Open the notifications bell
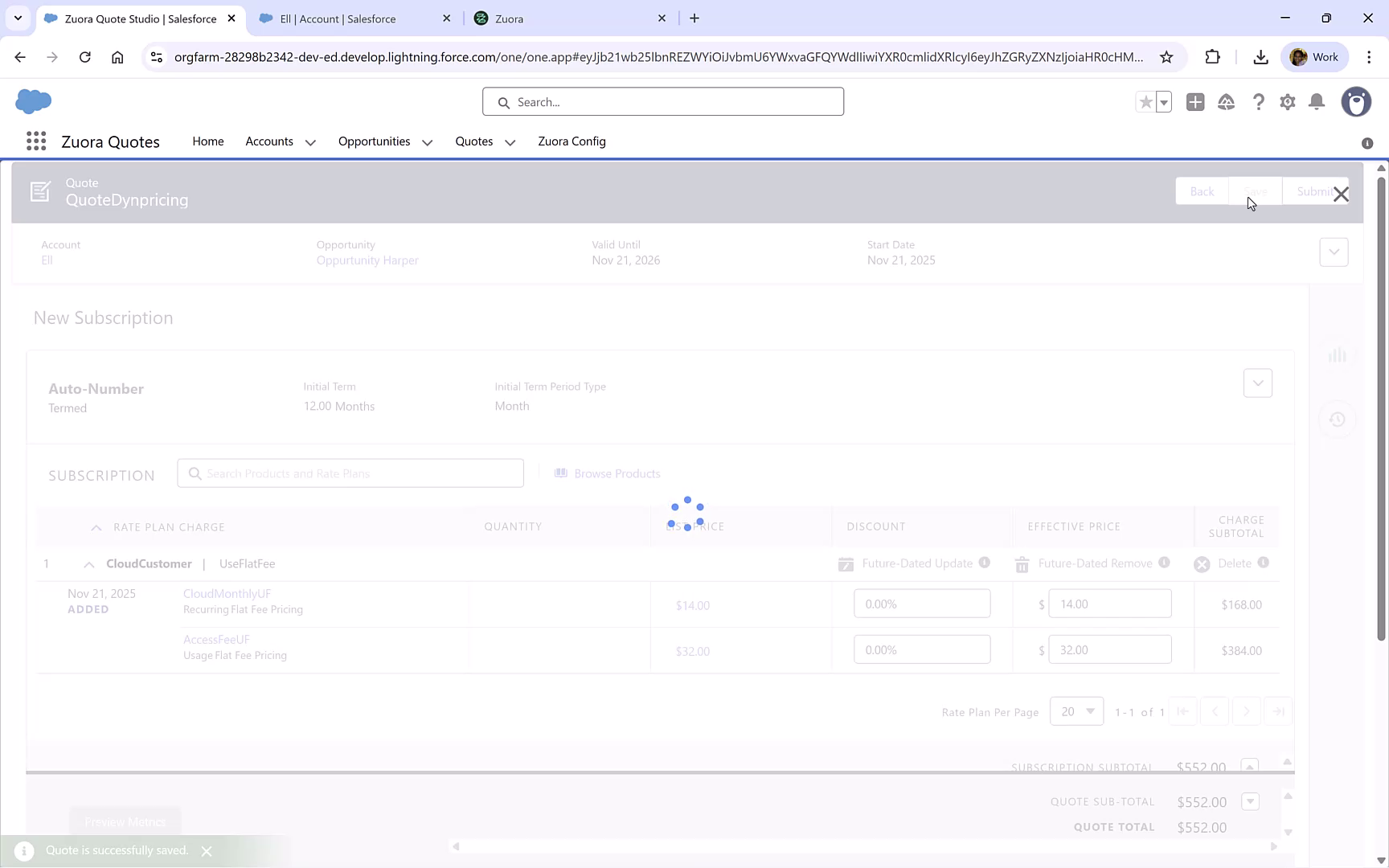The image size is (1389, 868). point(1316,102)
